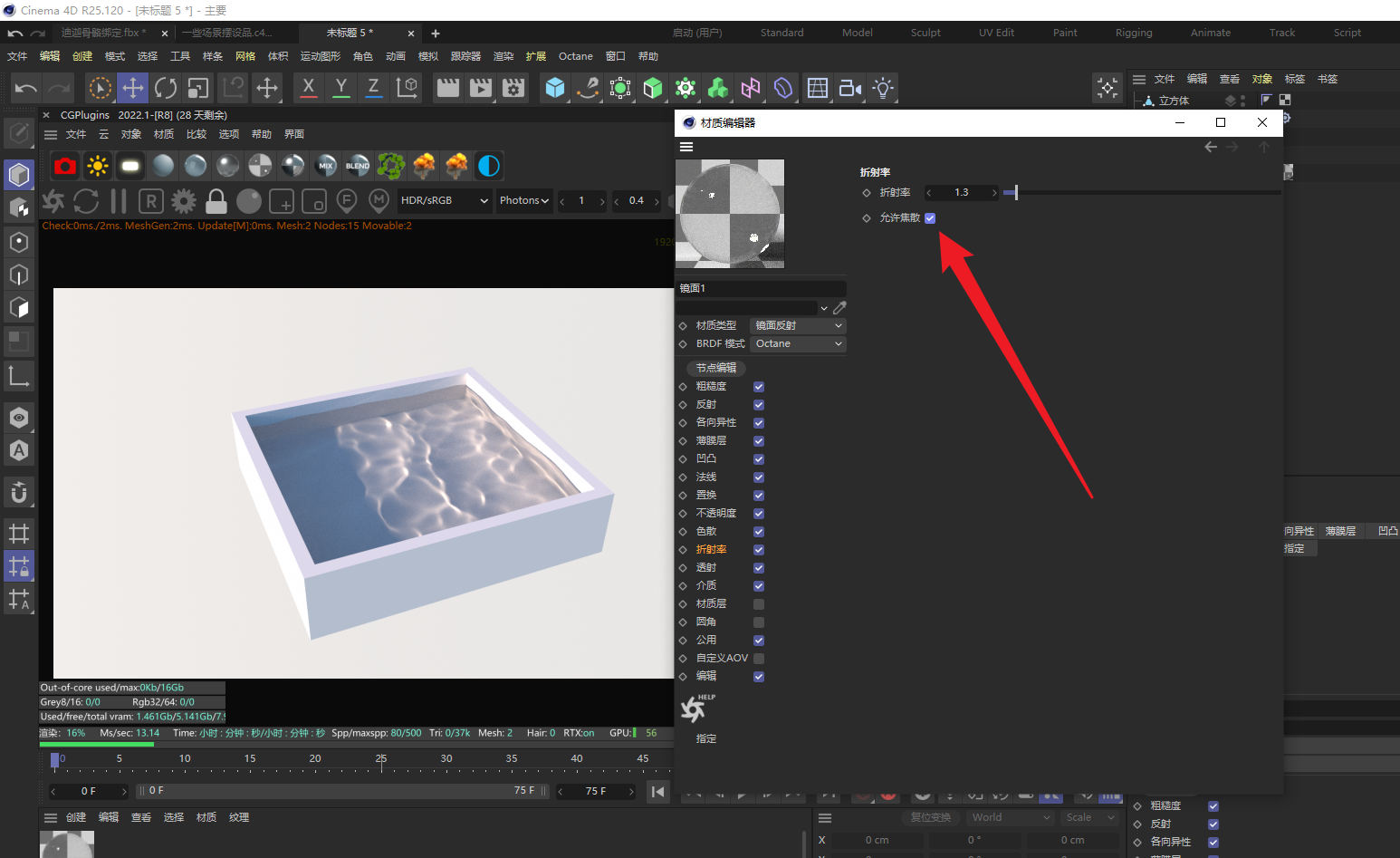This screenshot has width=1400, height=858.
Task: Select the 折射率 channel in material list
Action: pyautogui.click(x=711, y=550)
